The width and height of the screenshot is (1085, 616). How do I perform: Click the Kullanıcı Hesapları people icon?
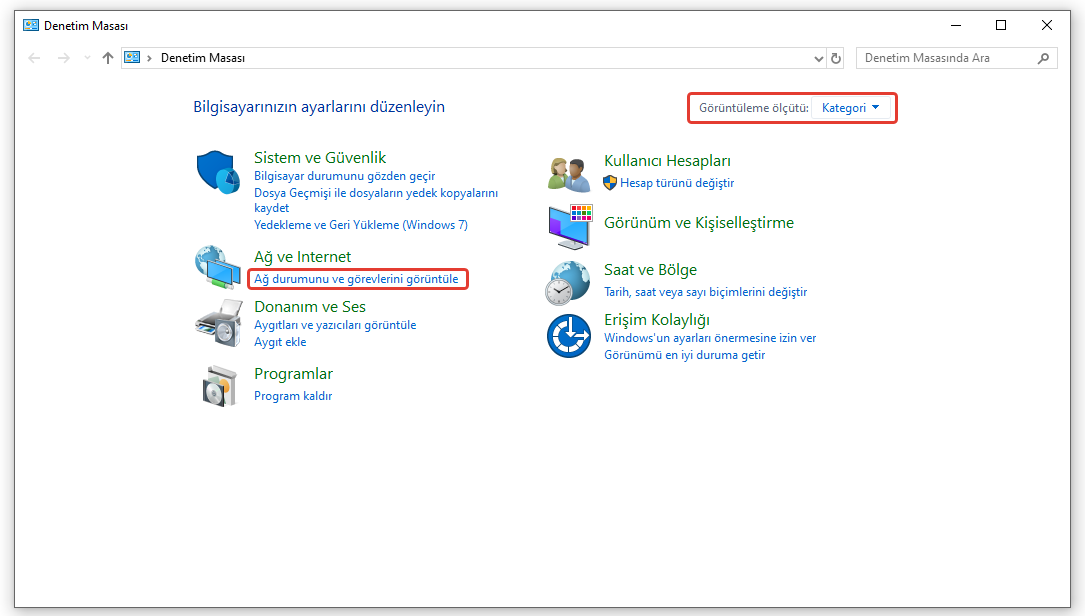point(569,173)
